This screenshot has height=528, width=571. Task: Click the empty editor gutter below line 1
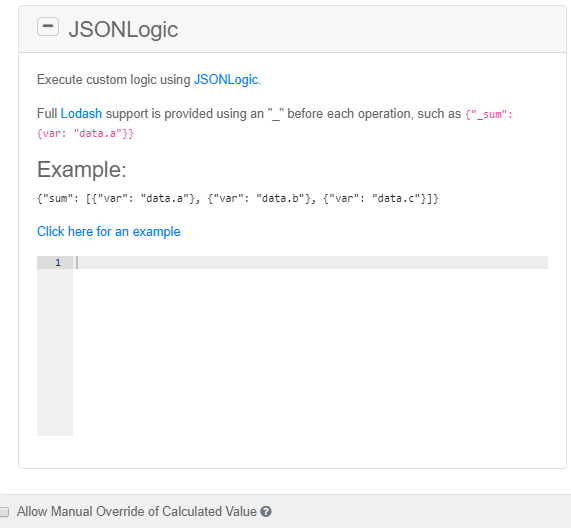(x=55, y=352)
